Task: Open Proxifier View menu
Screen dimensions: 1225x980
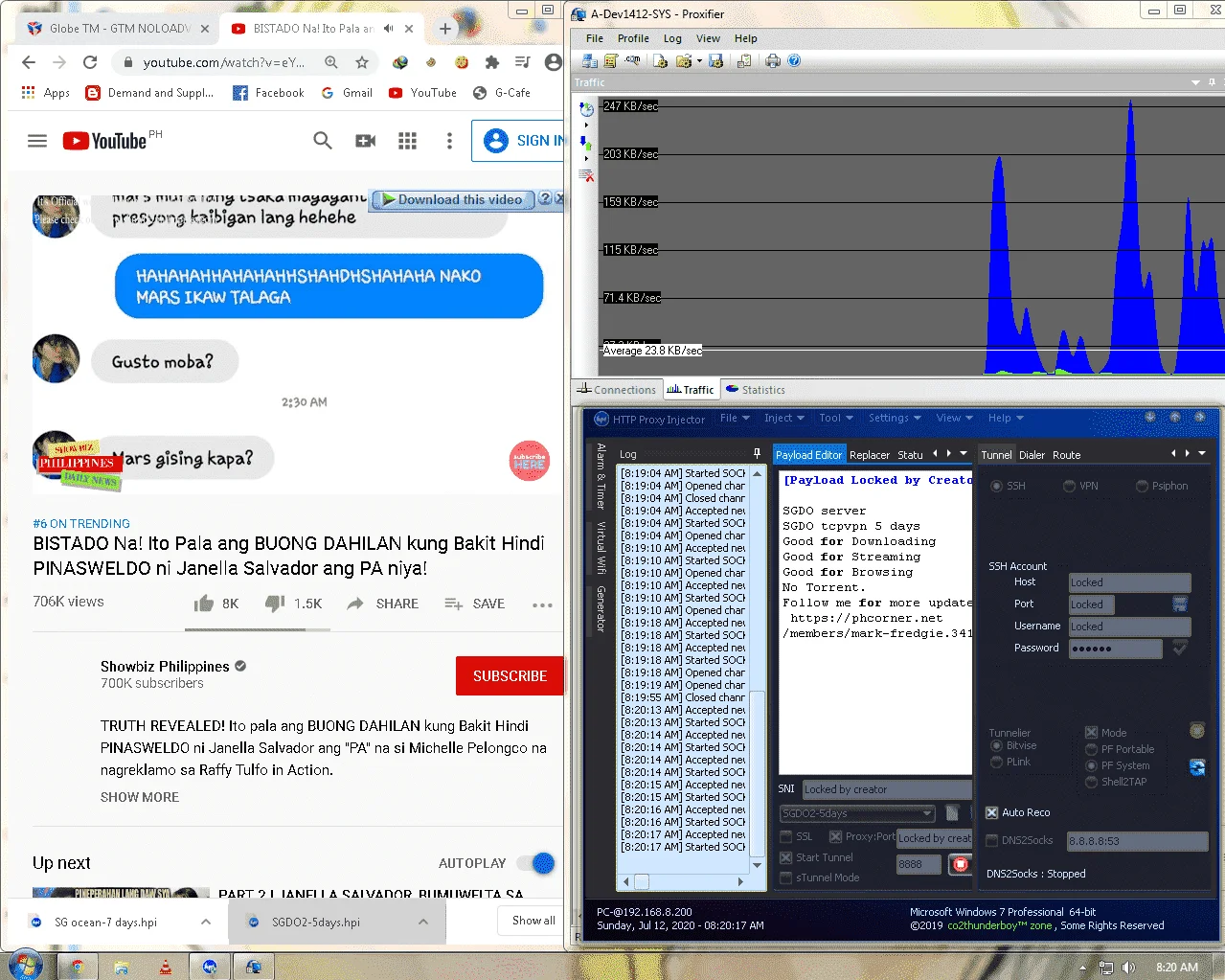Action: point(708,38)
